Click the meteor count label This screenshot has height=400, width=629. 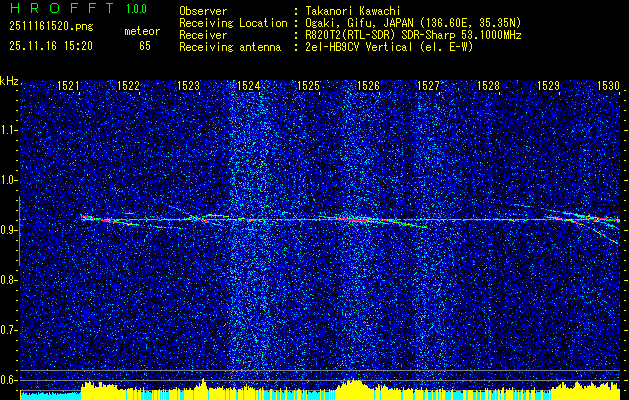pos(142,31)
